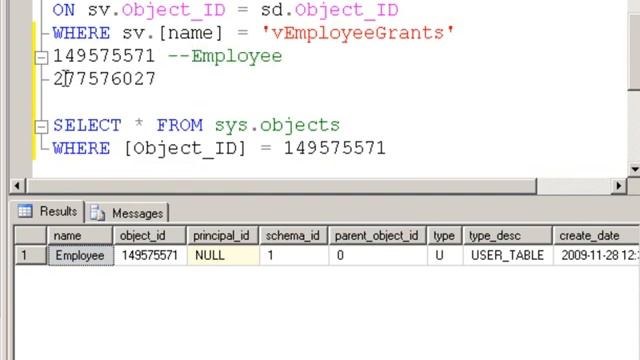Click the parent_object_id cell with value 0
640x360 pixels.
click(x=378, y=256)
